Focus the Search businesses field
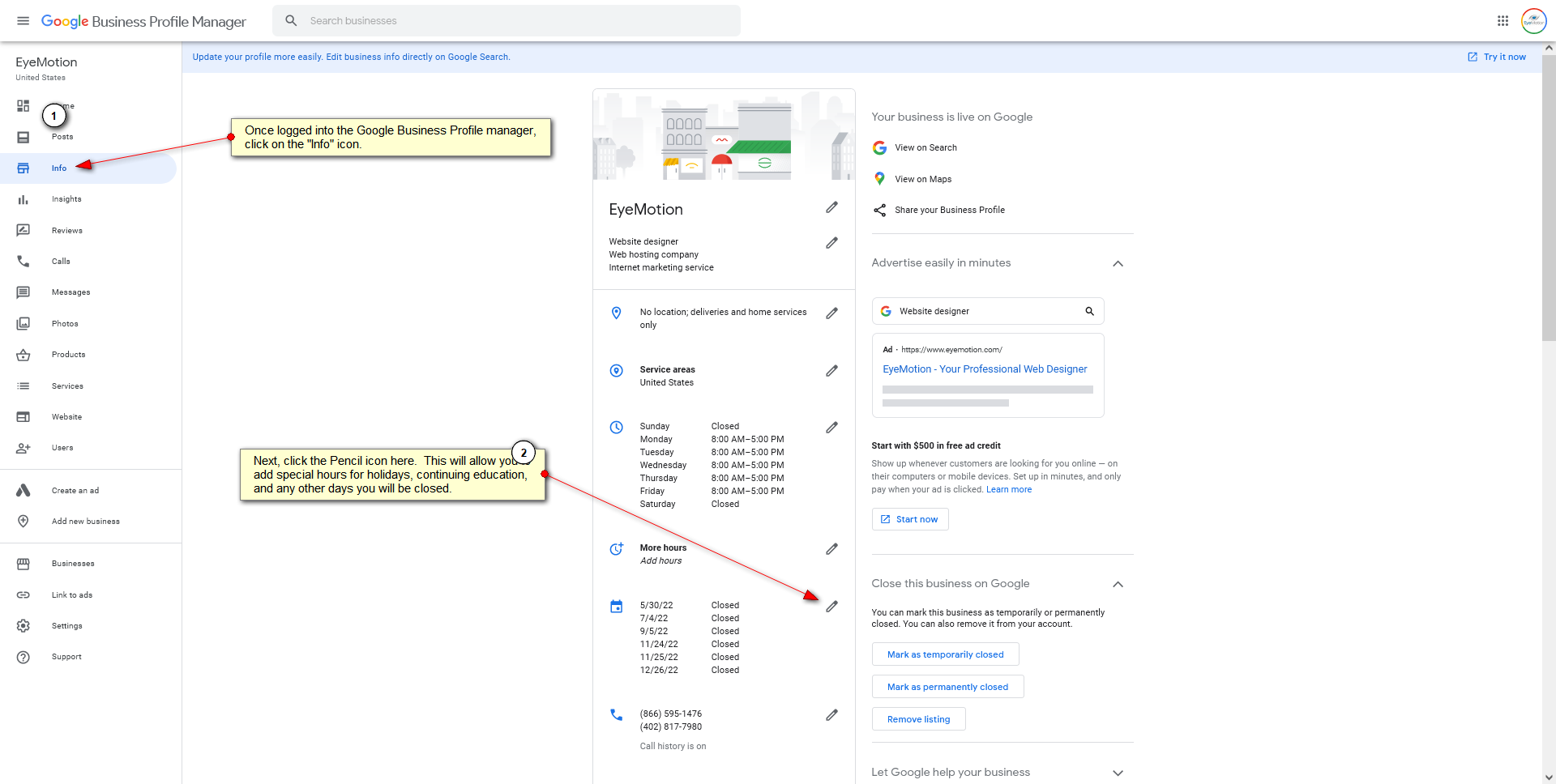Image resolution: width=1556 pixels, height=784 pixels. point(507,21)
